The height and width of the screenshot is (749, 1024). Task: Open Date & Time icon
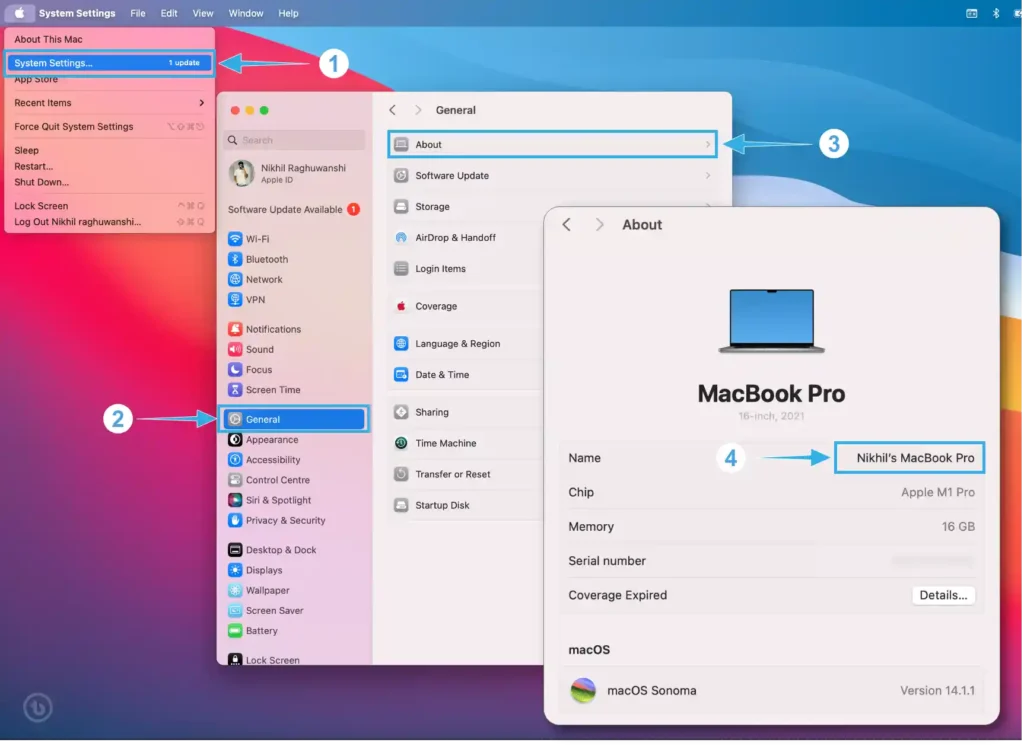pos(401,375)
